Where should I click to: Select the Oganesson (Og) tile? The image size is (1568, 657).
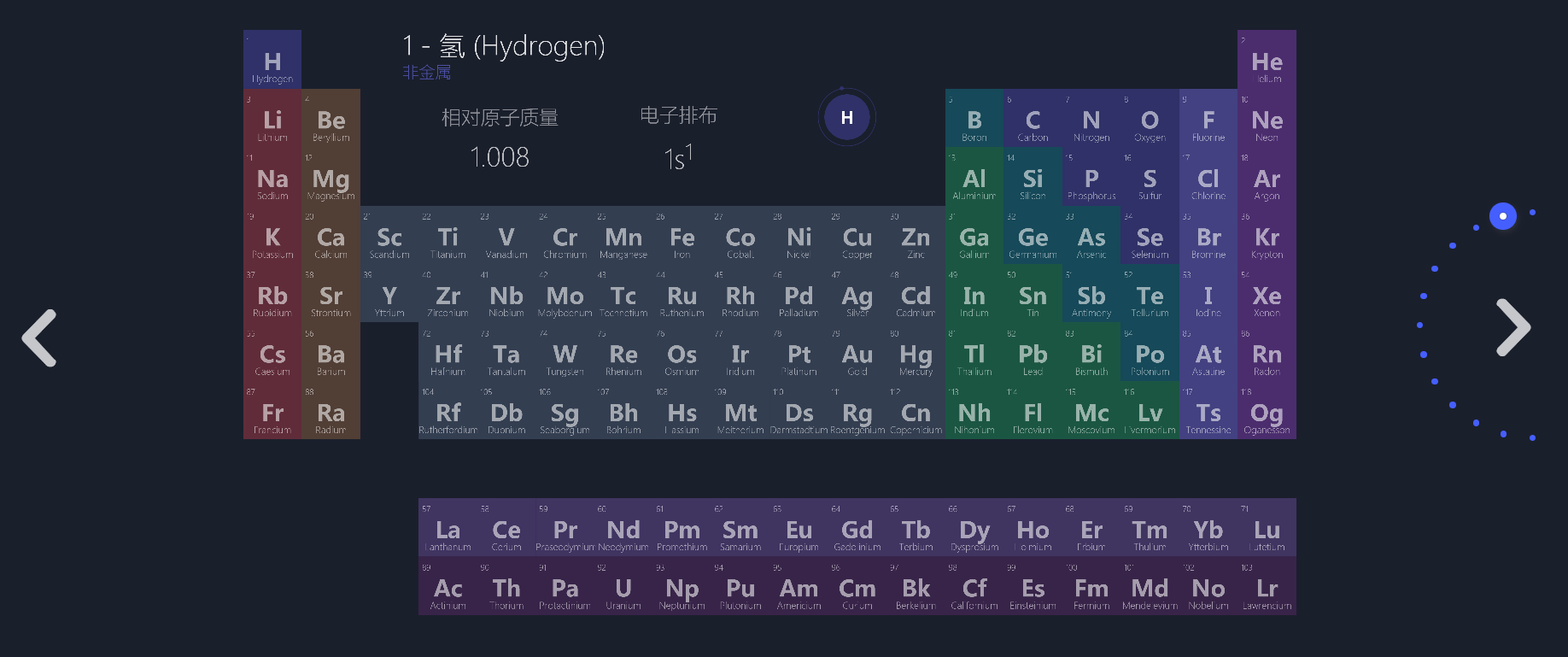pos(1267,411)
